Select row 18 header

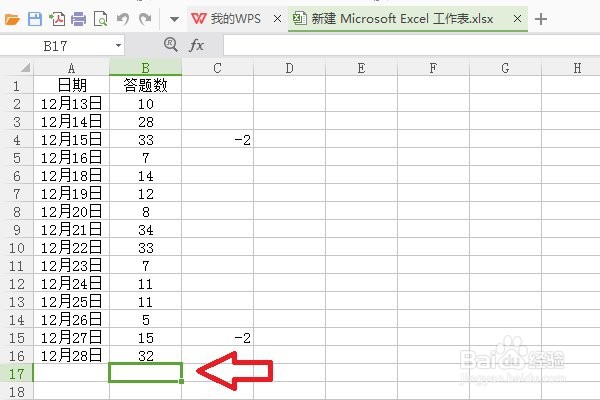tap(16, 391)
